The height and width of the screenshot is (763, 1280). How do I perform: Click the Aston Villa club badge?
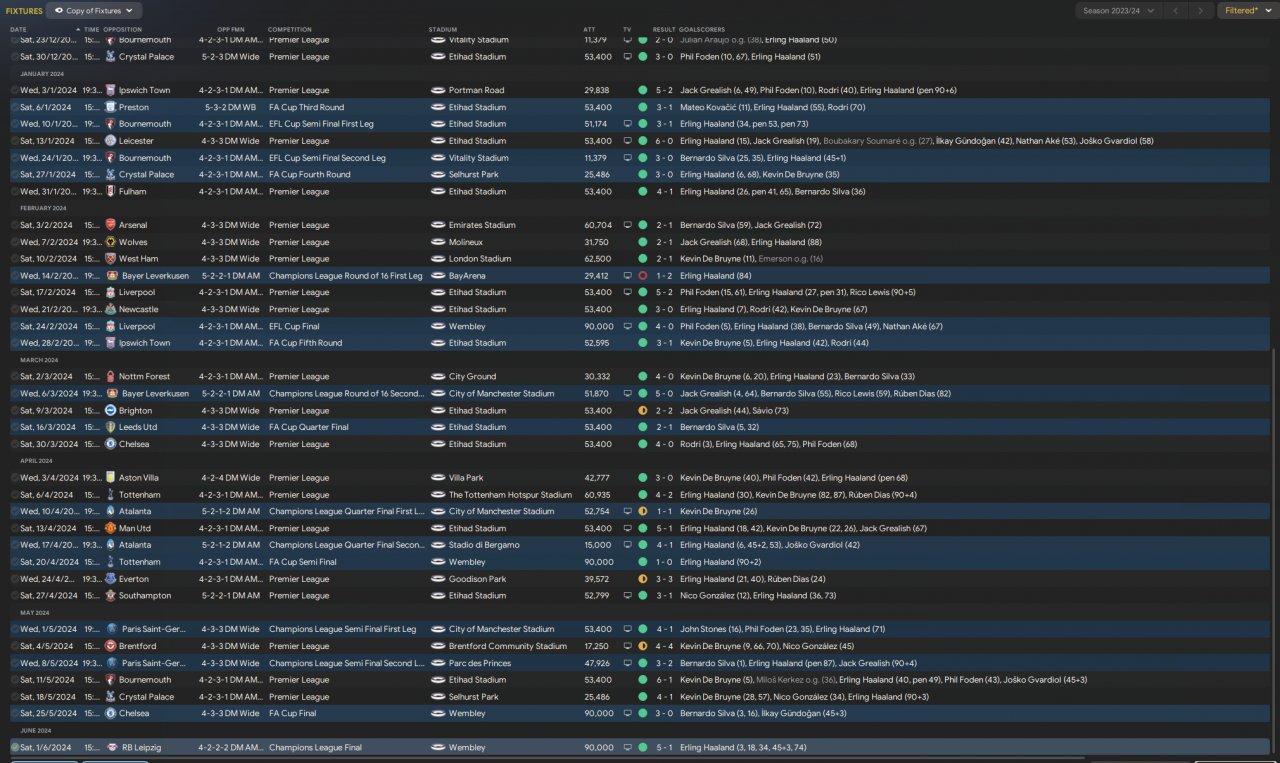[110, 478]
